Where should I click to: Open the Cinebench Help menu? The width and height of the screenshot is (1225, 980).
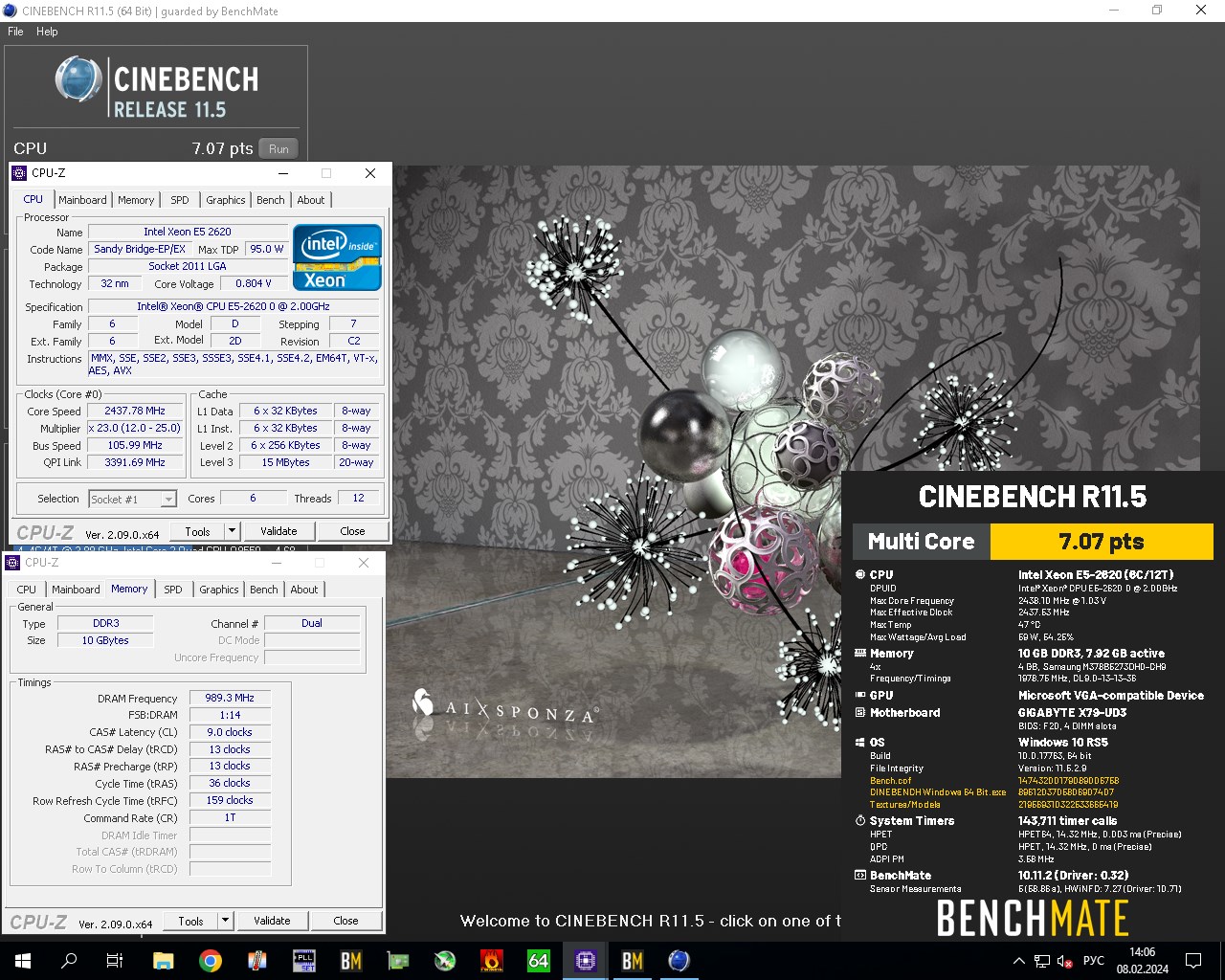pyautogui.click(x=47, y=32)
